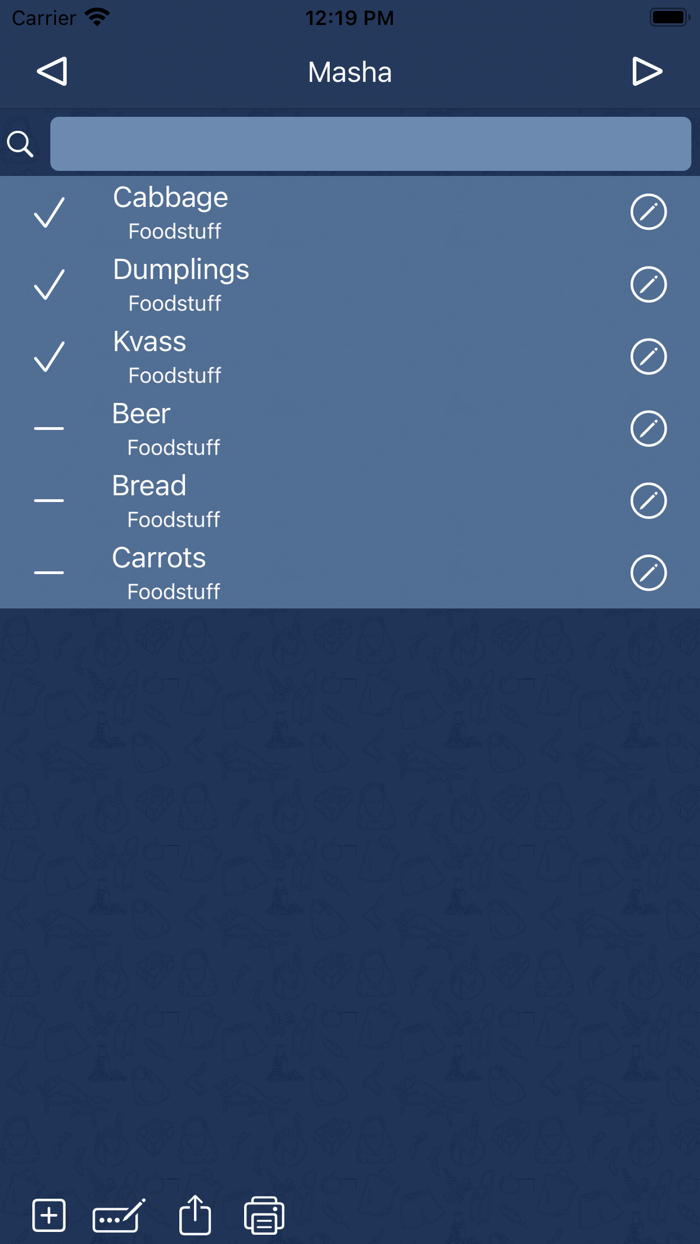Image resolution: width=700 pixels, height=1244 pixels.
Task: Select the Masha list title
Action: 350,71
